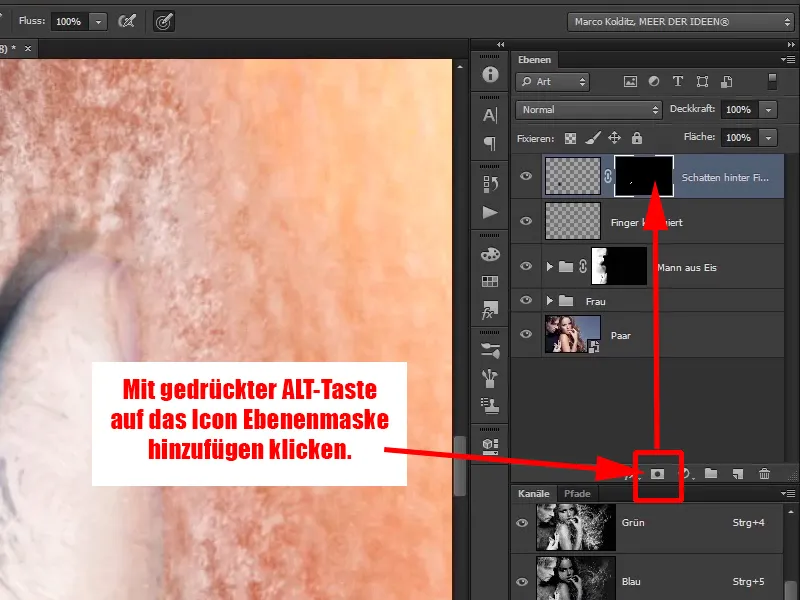Open the Kanäle panel flyout menu
Viewport: 800px width, 600px height.
pos(788,493)
